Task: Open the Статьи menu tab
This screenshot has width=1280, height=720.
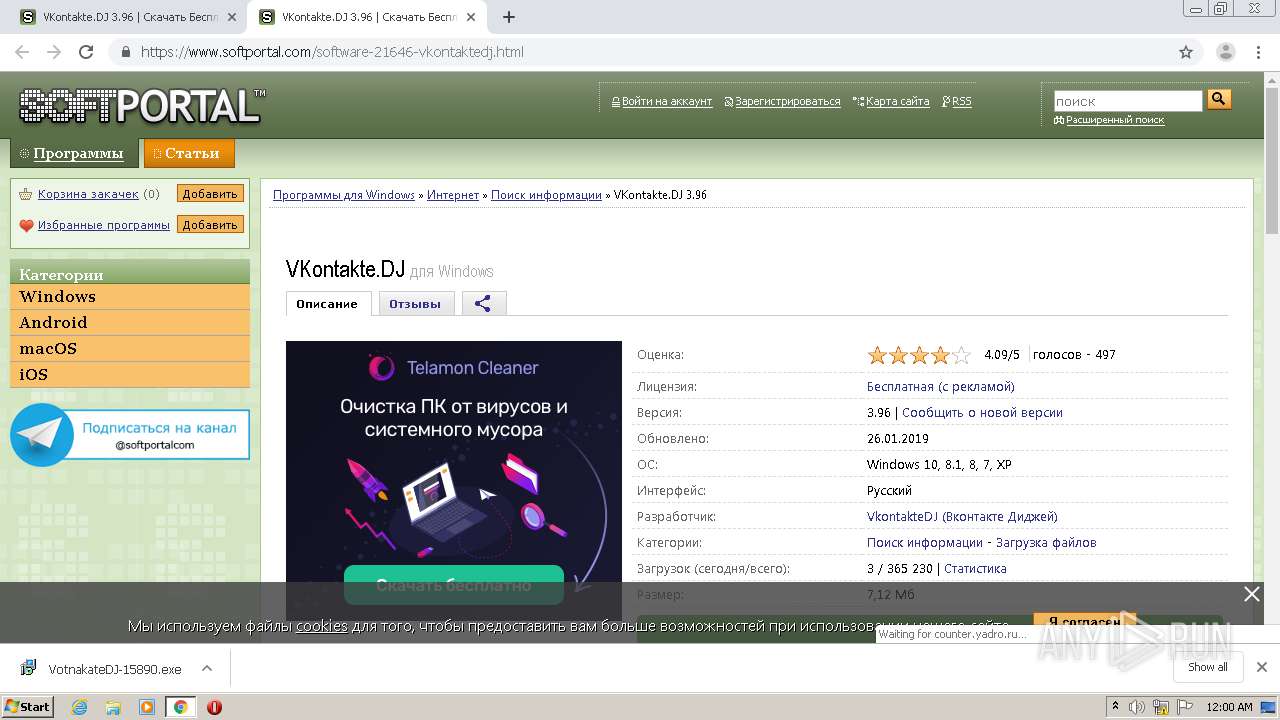Action: (189, 153)
